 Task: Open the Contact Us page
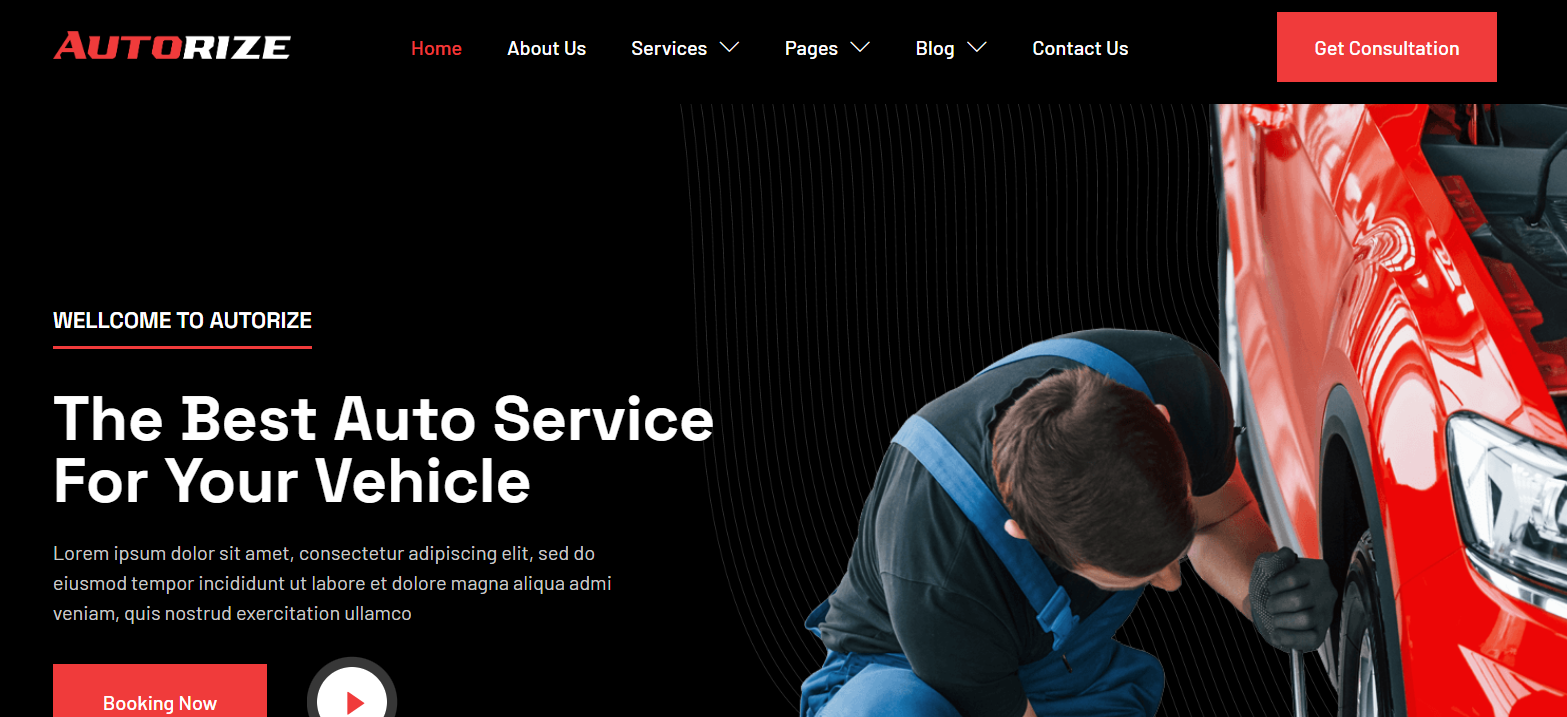(1080, 48)
